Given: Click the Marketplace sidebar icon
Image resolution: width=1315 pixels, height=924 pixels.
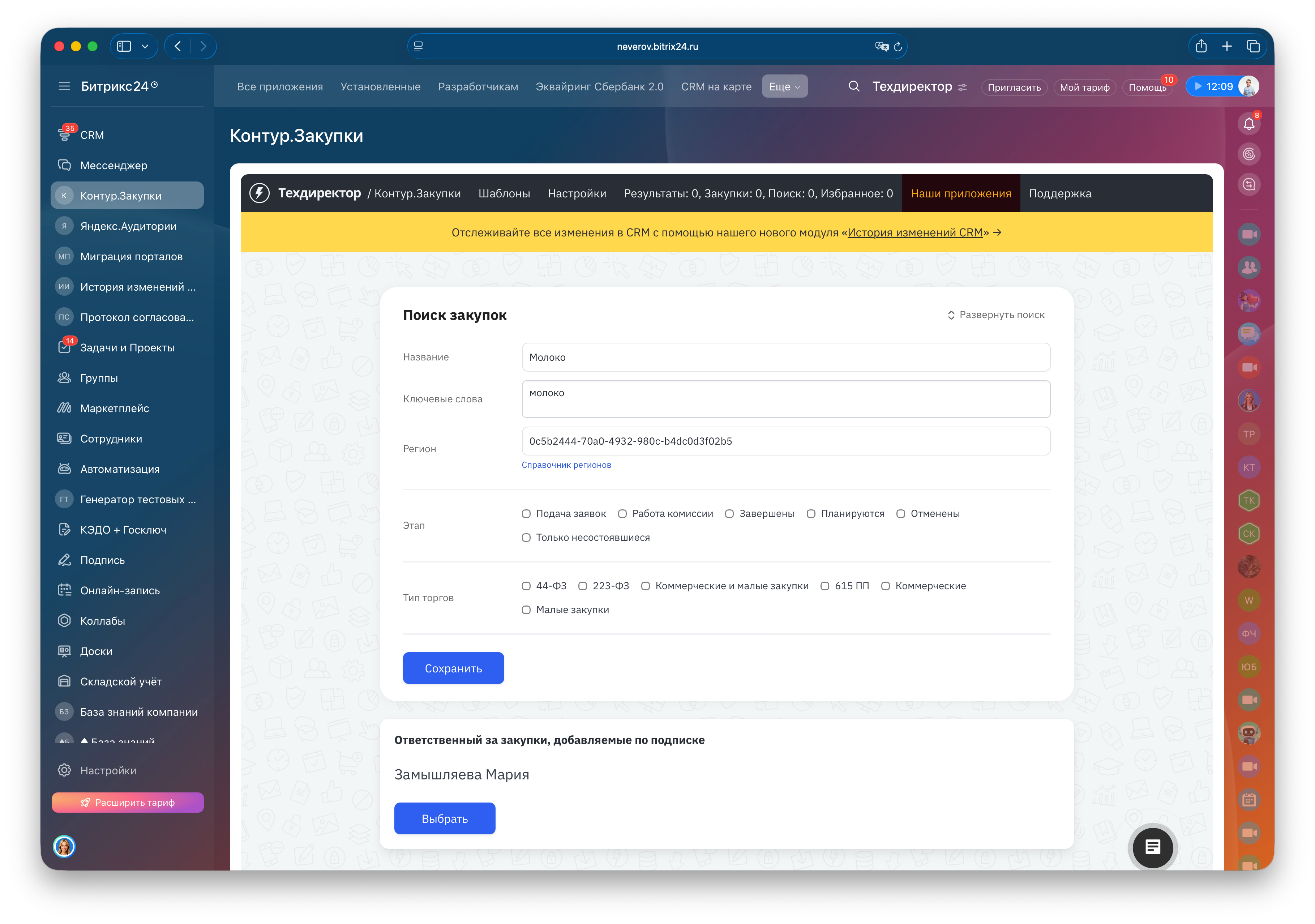Looking at the screenshot, I should point(64,408).
